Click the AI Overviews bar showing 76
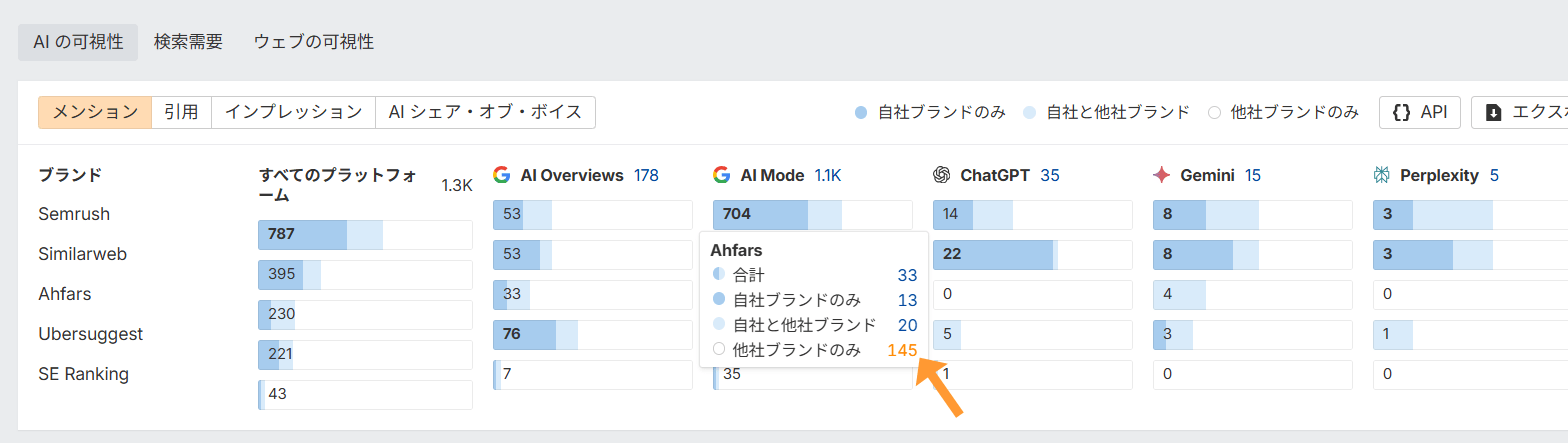Viewport: 1568px width, 443px height. click(x=593, y=335)
